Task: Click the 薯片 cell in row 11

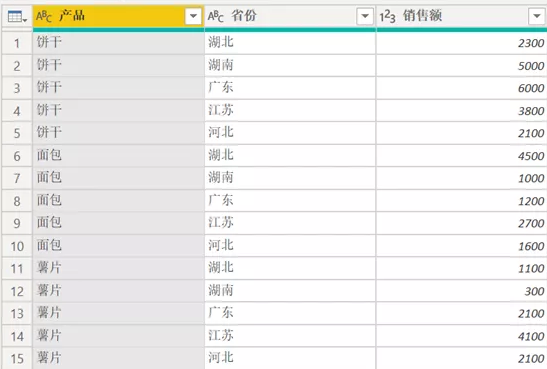Action: coord(118,269)
